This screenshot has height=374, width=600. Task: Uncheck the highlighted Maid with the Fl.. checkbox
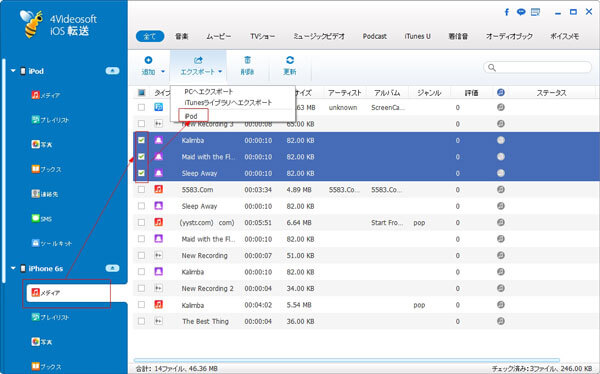pos(141,157)
